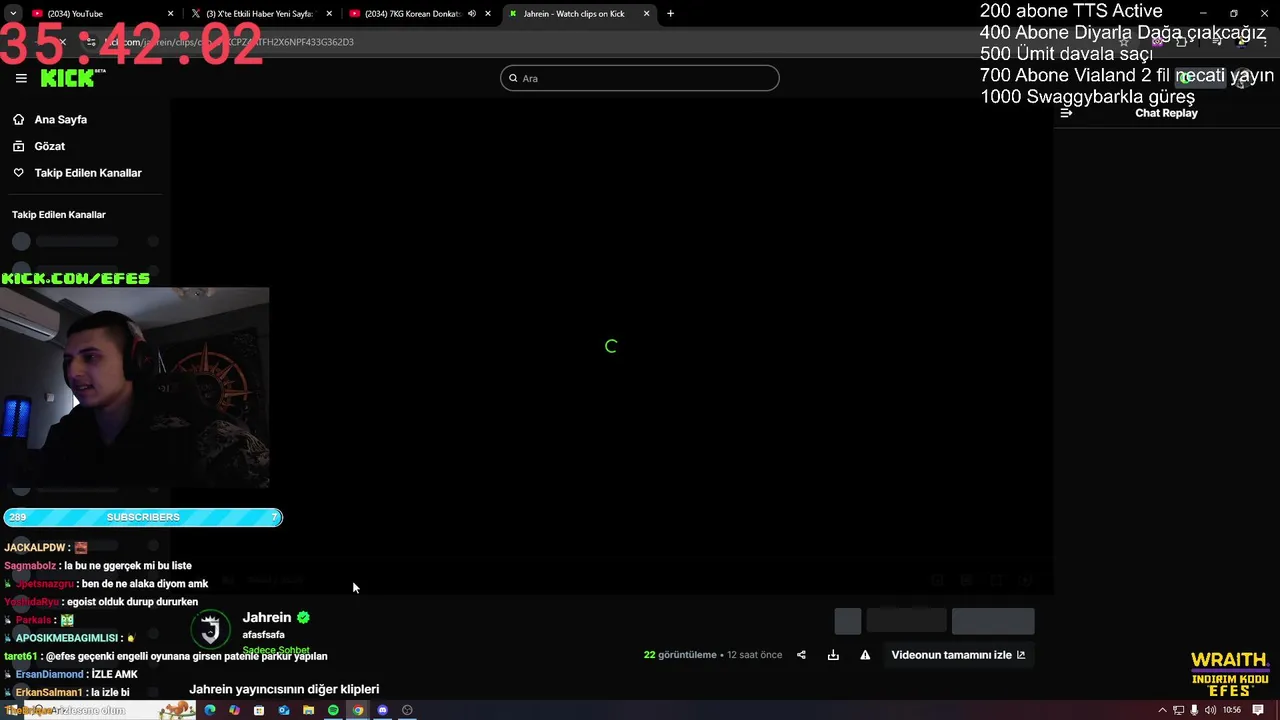Click the Gözat browse icon
This screenshot has width=1280, height=720.
[18, 146]
